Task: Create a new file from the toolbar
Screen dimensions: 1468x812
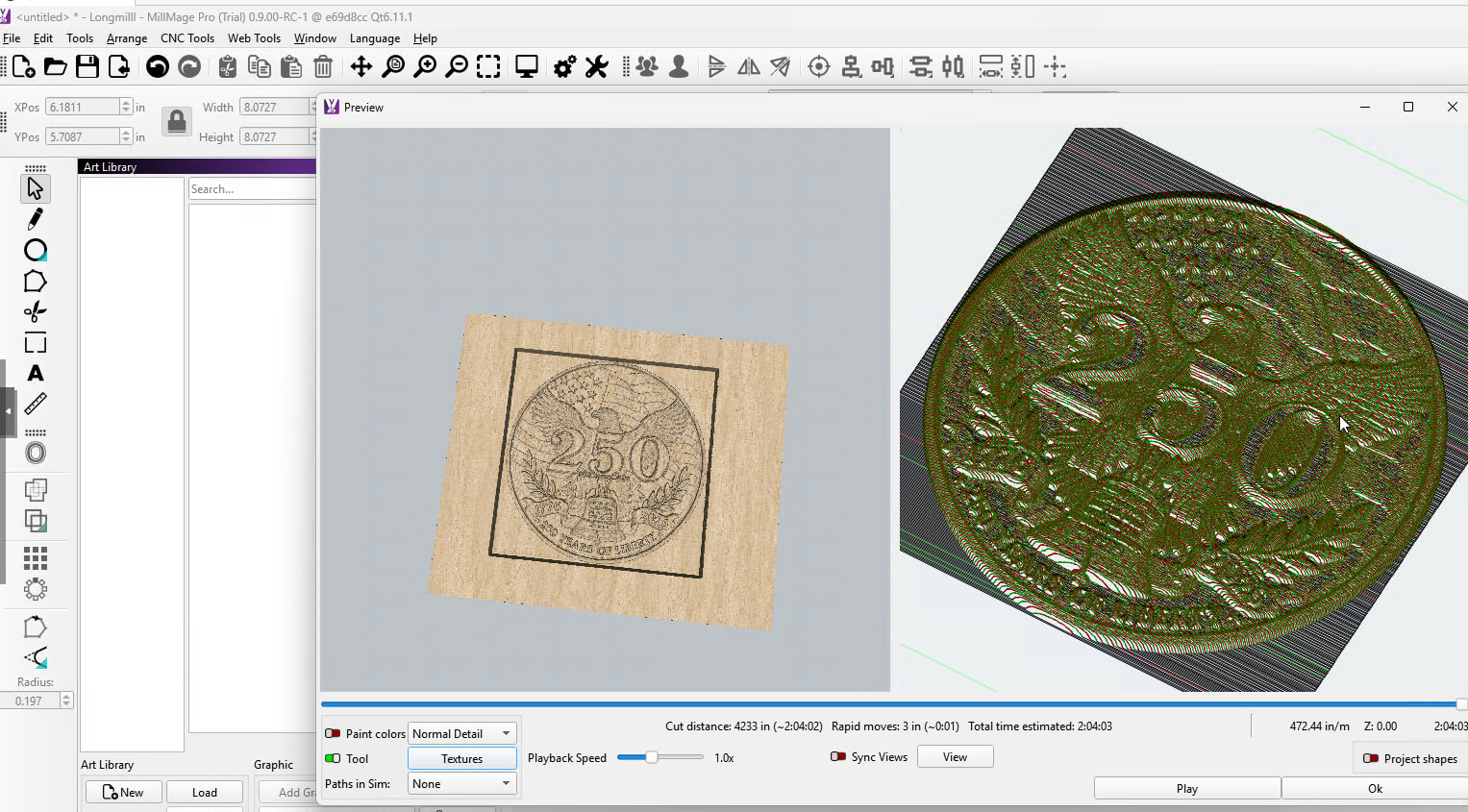Action: [x=24, y=66]
